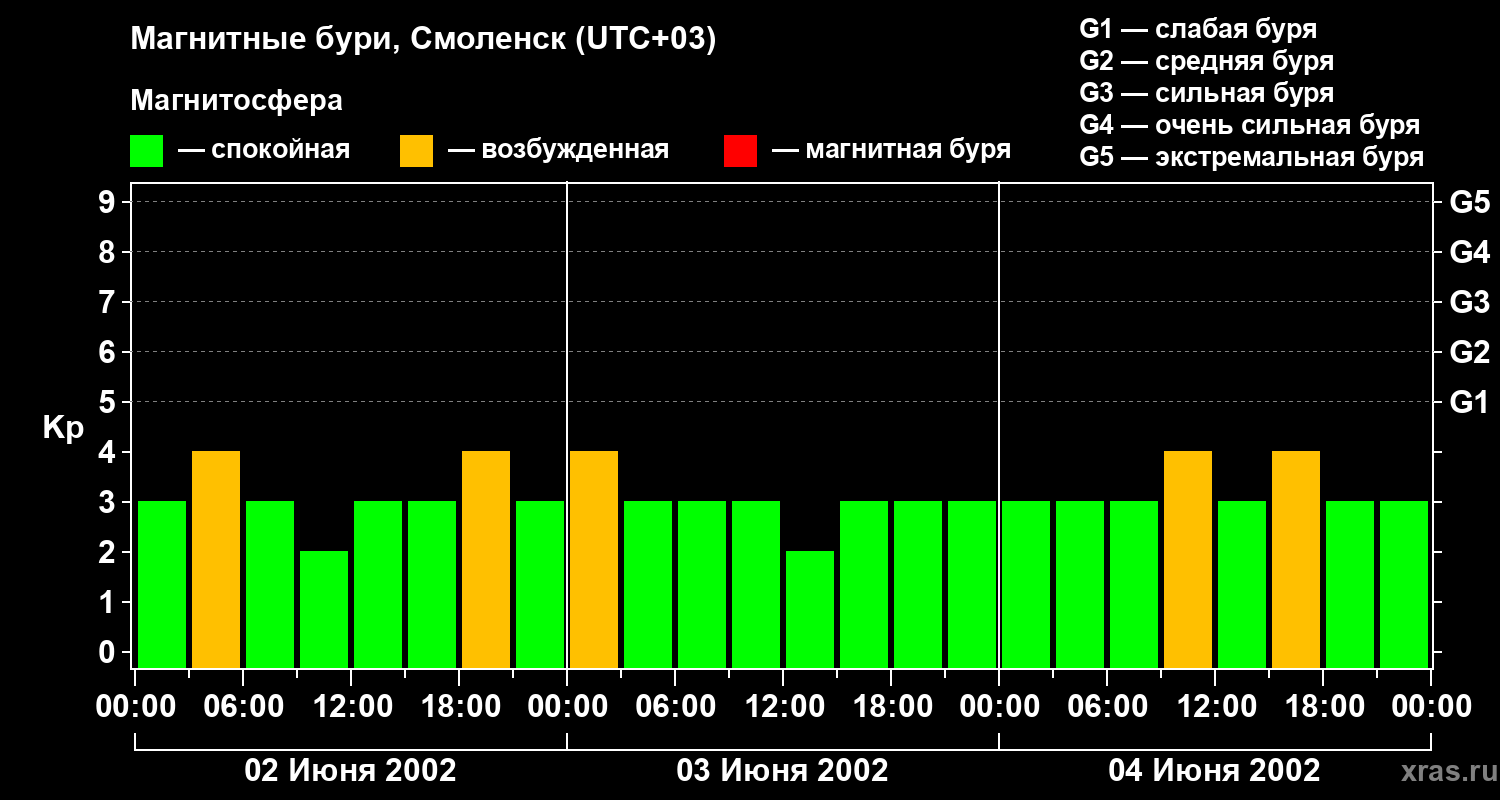Image resolution: width=1500 pixels, height=800 pixels.
Task: Click the orange возбужденная legend swatch
Action: (416, 151)
